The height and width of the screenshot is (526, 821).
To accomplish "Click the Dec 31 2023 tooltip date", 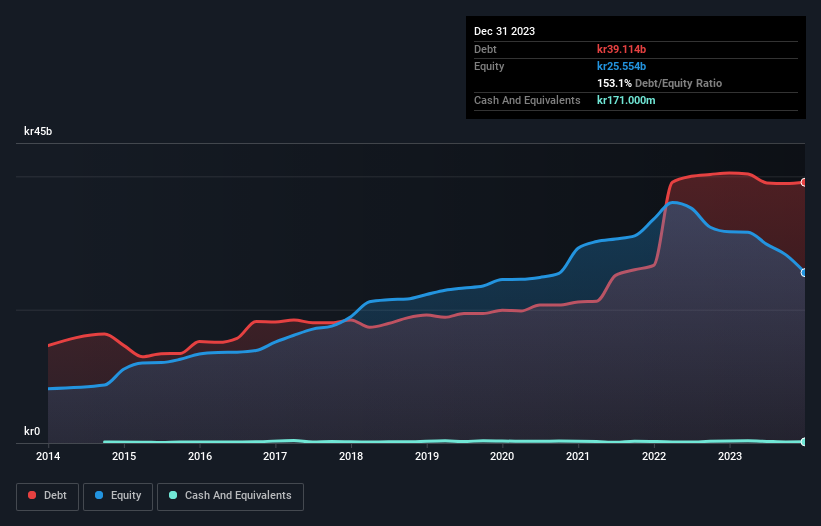I will tap(504, 31).
